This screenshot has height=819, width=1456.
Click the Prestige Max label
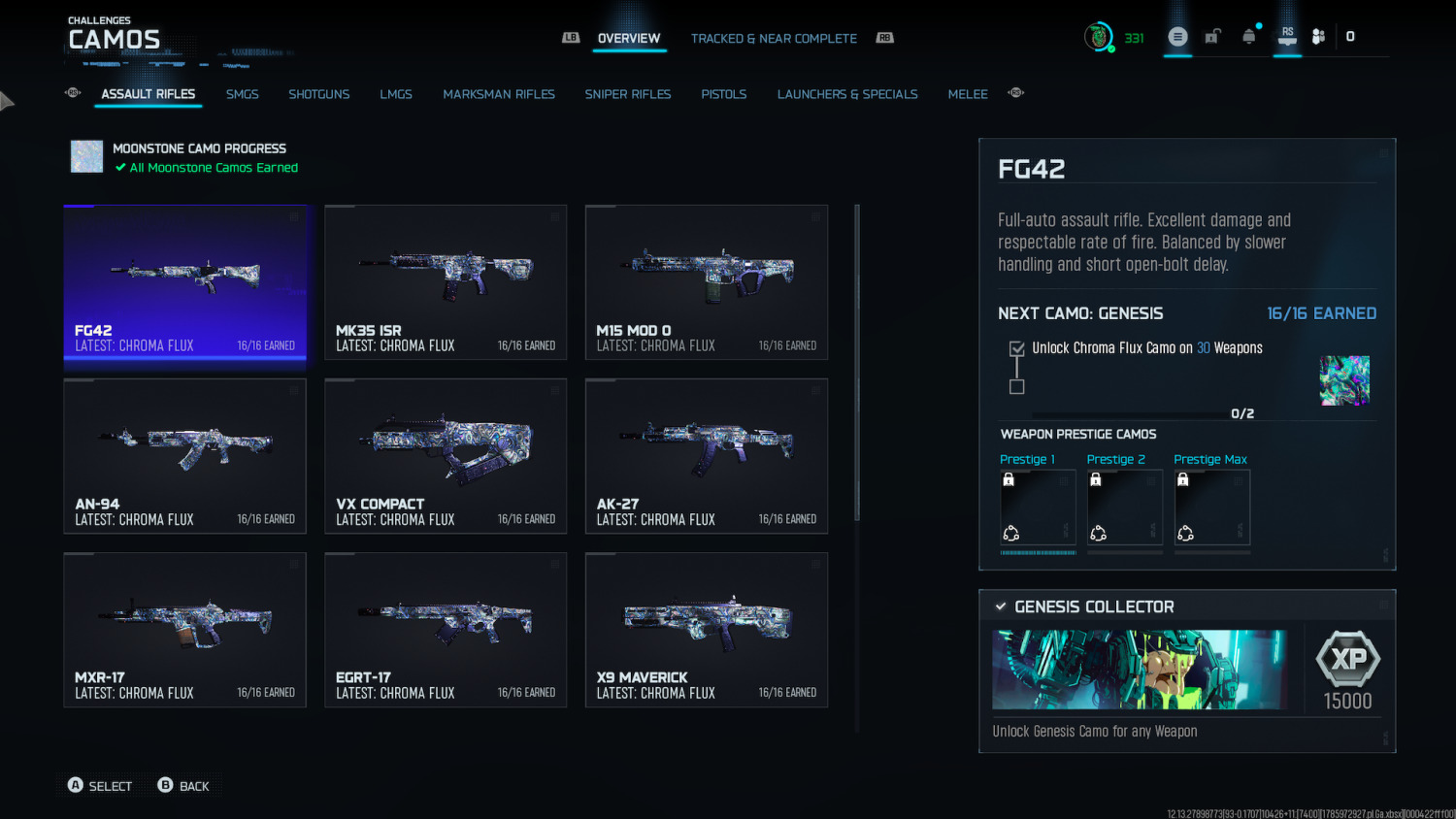(x=1210, y=459)
